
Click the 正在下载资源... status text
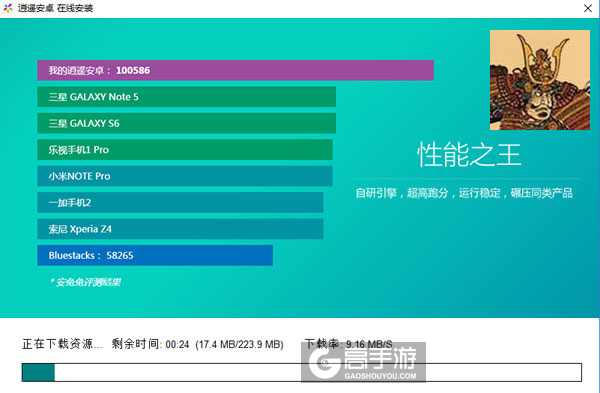point(62,344)
